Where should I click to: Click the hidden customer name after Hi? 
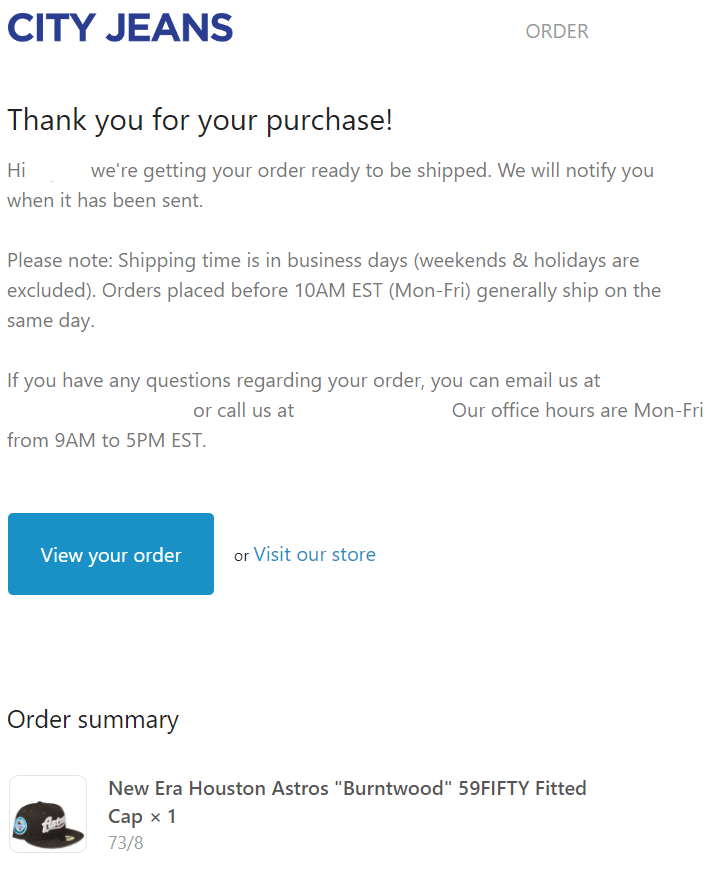point(58,170)
